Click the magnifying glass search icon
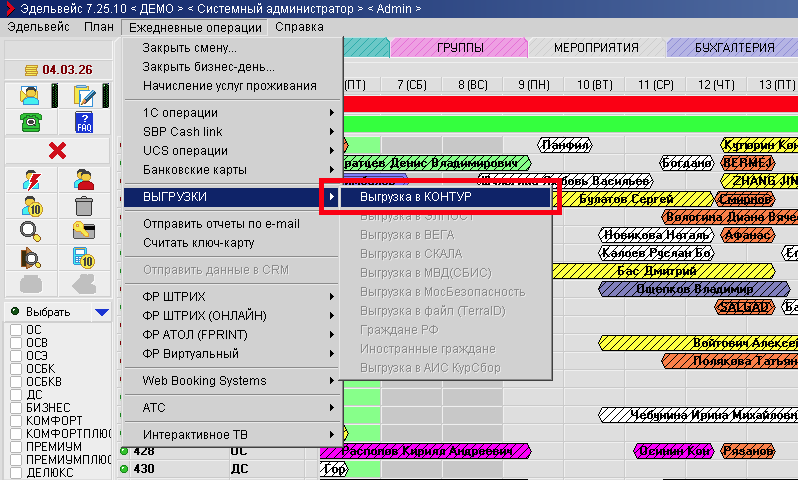798x480 pixels. tap(29, 232)
